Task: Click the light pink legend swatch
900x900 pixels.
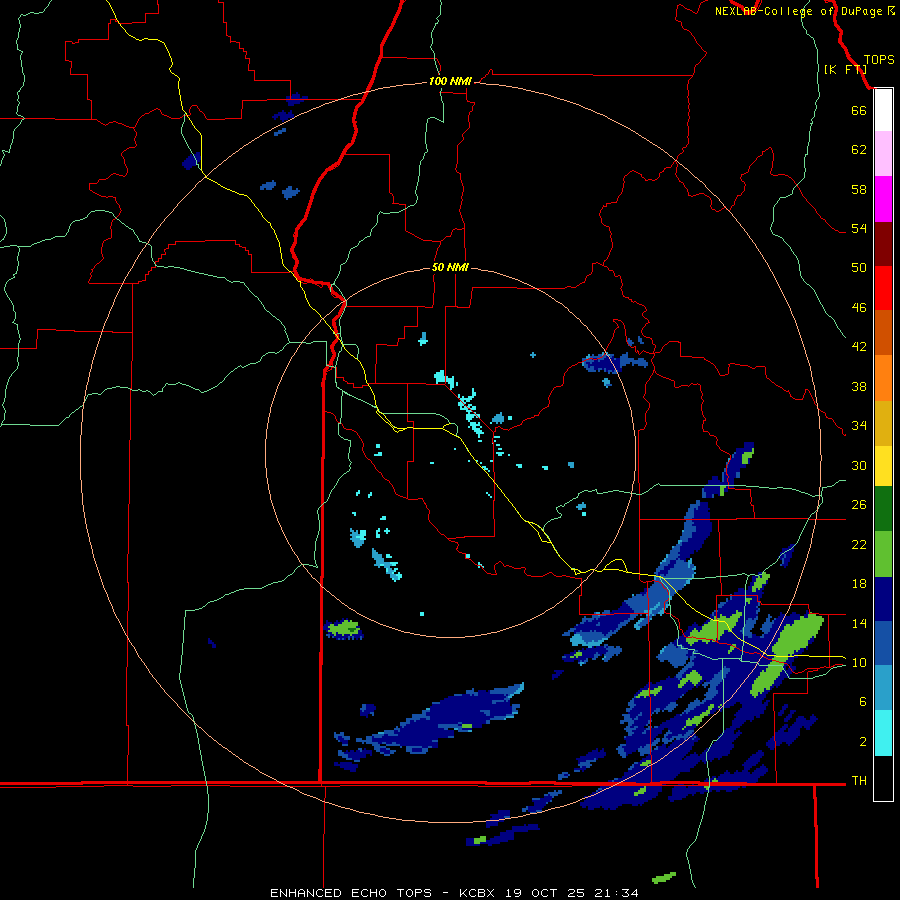Action: (883, 153)
